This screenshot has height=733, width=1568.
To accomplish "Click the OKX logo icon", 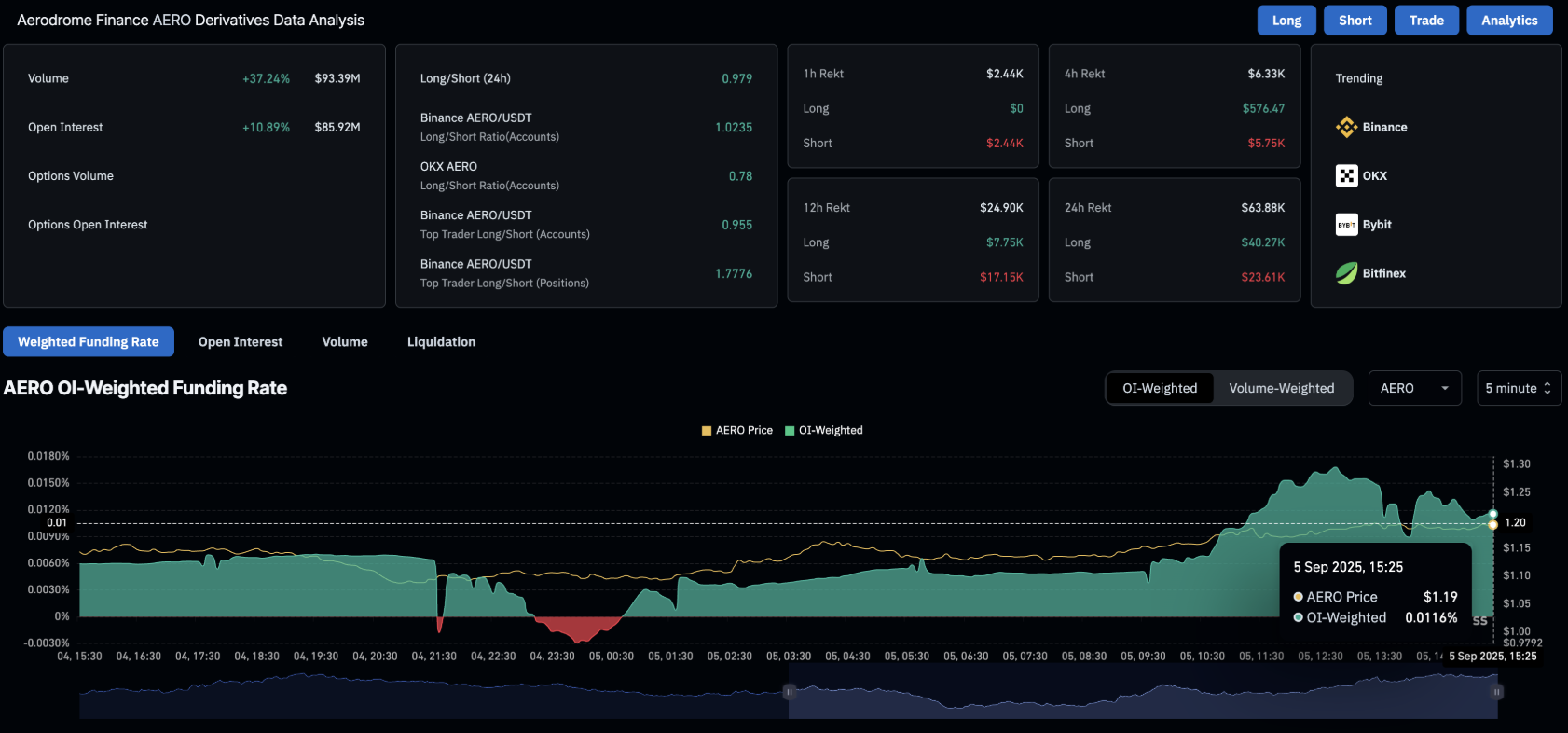I will [x=1346, y=175].
